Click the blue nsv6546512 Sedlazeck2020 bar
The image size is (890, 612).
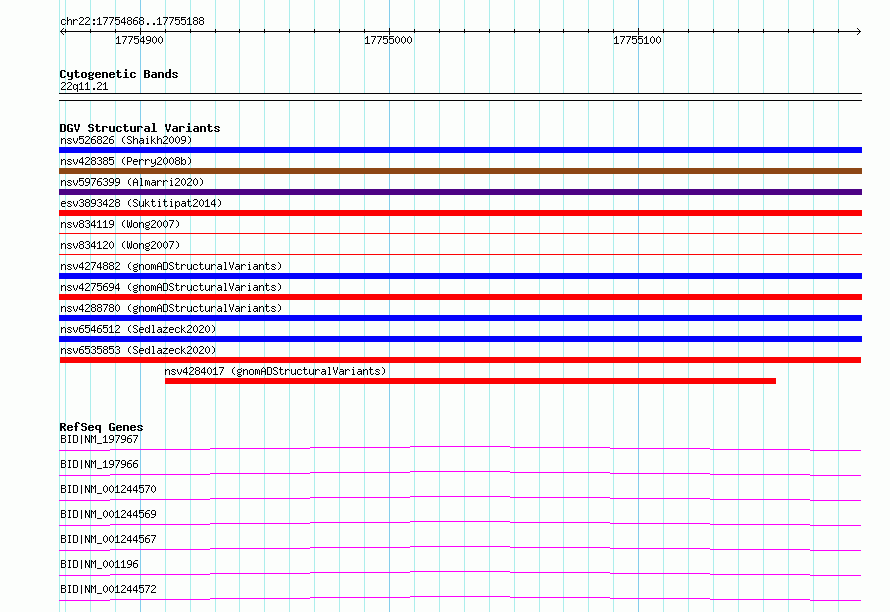point(460,339)
